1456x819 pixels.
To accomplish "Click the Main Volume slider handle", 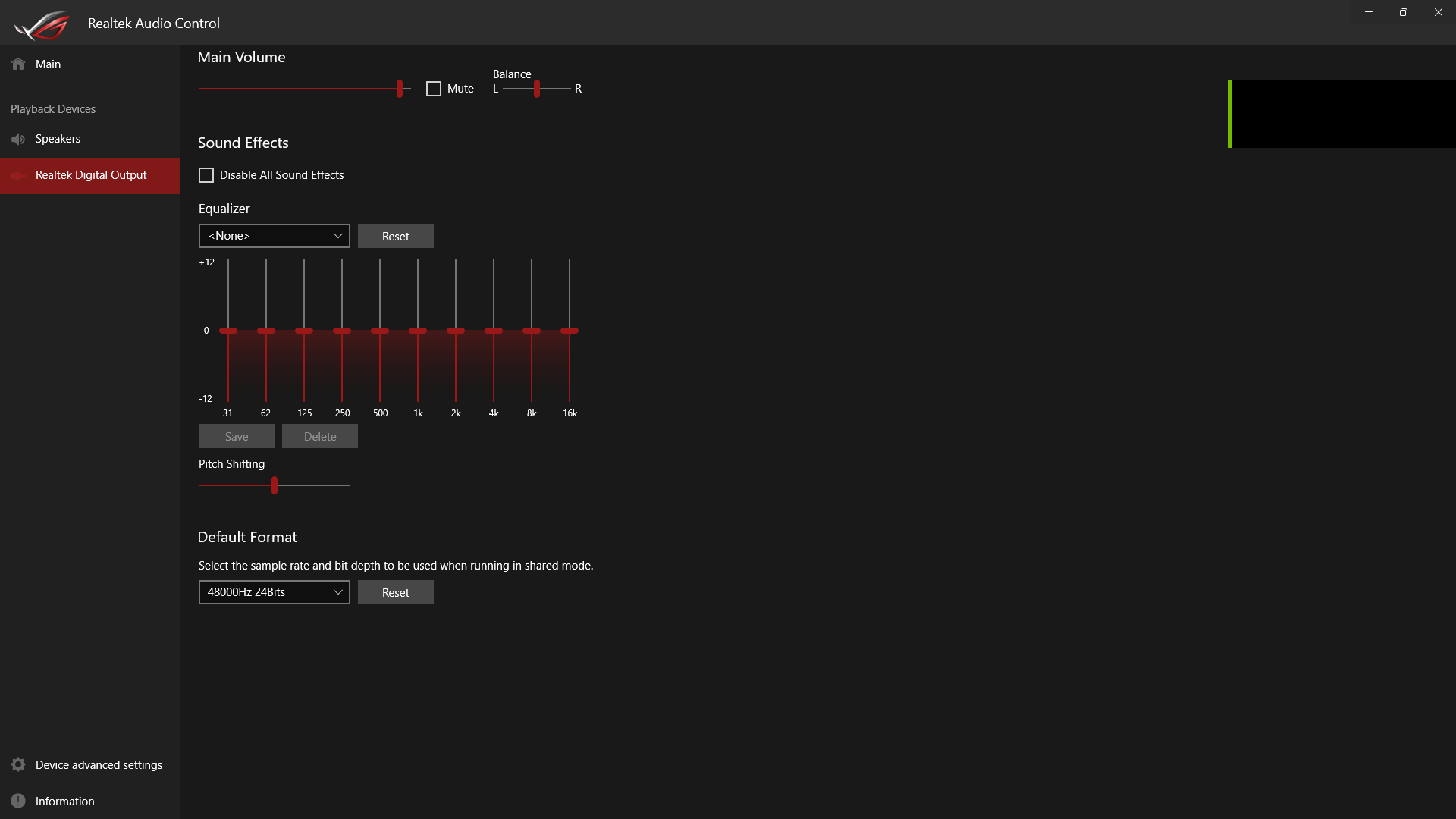I will [x=400, y=89].
